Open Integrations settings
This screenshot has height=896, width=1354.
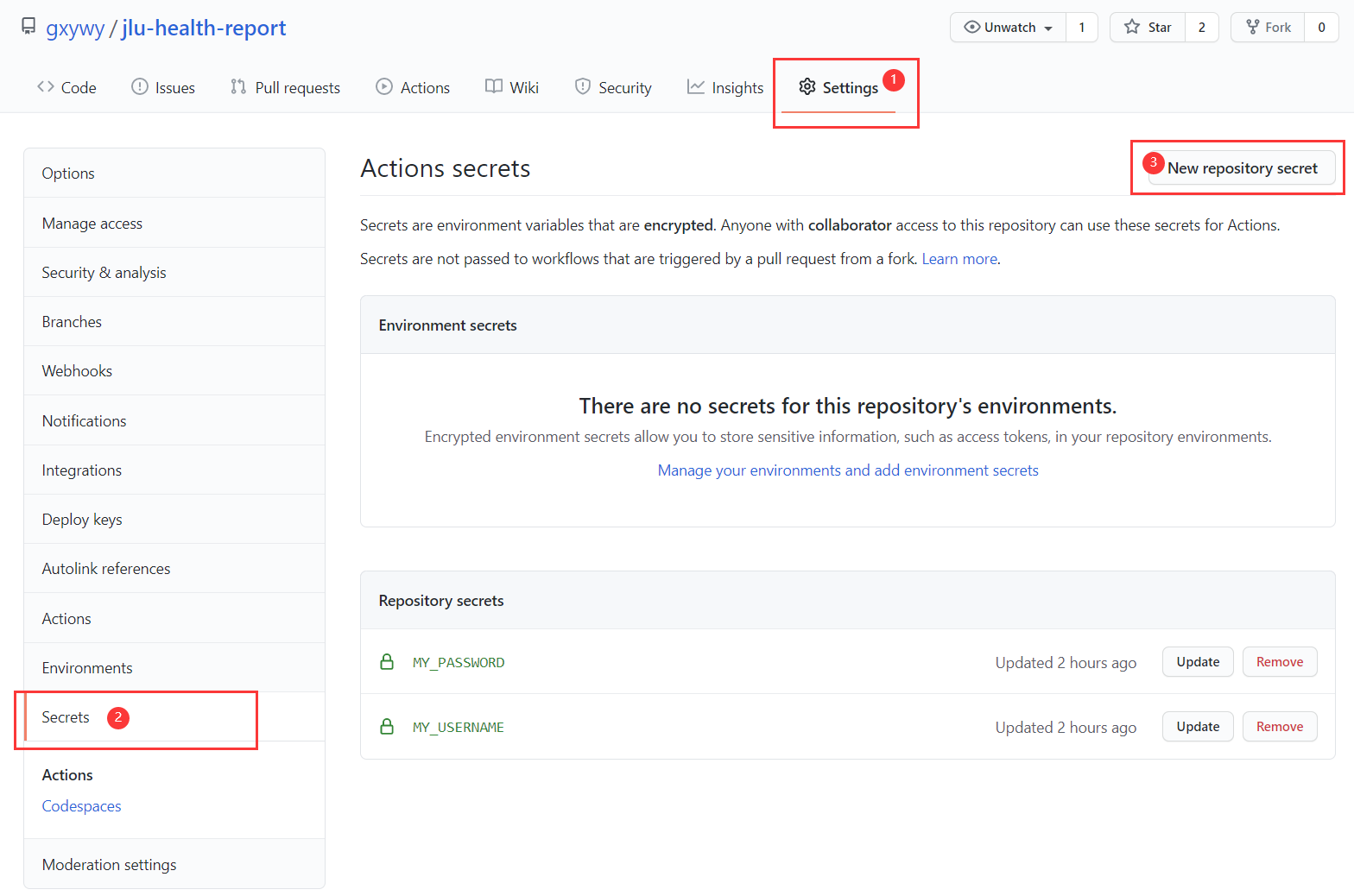point(174,470)
